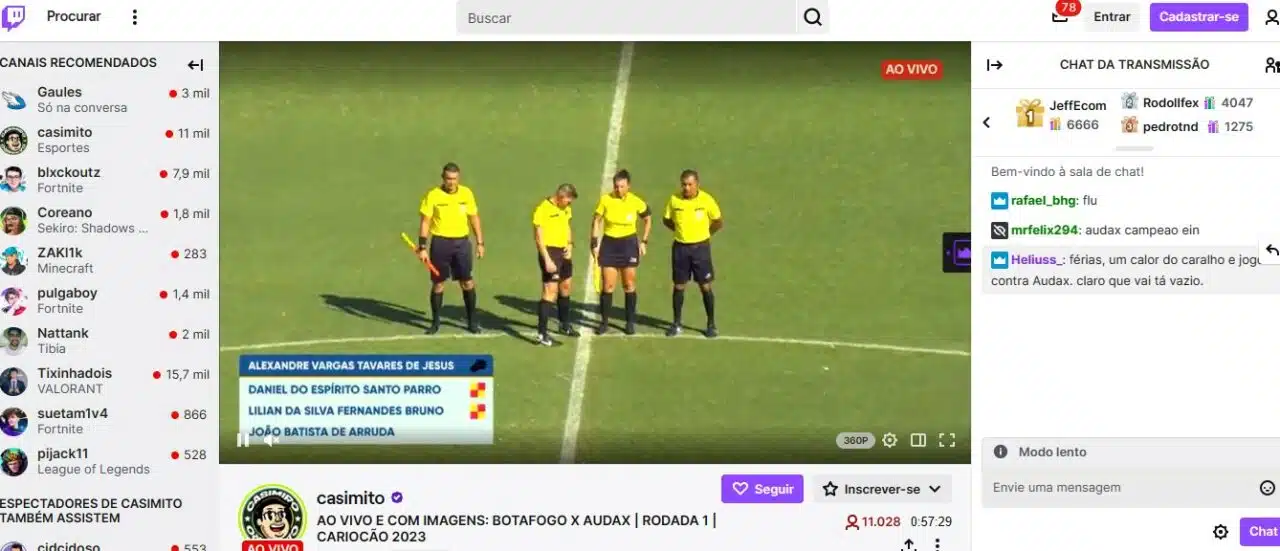Follow casimito with the Seguir button
Image resolution: width=1280 pixels, height=551 pixels.
point(763,489)
